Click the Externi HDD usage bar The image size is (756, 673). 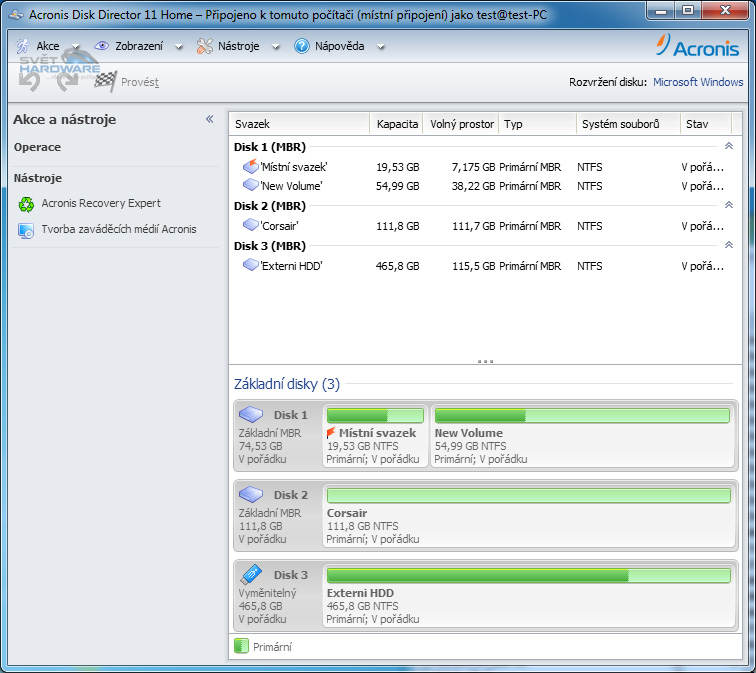[x=528, y=576]
